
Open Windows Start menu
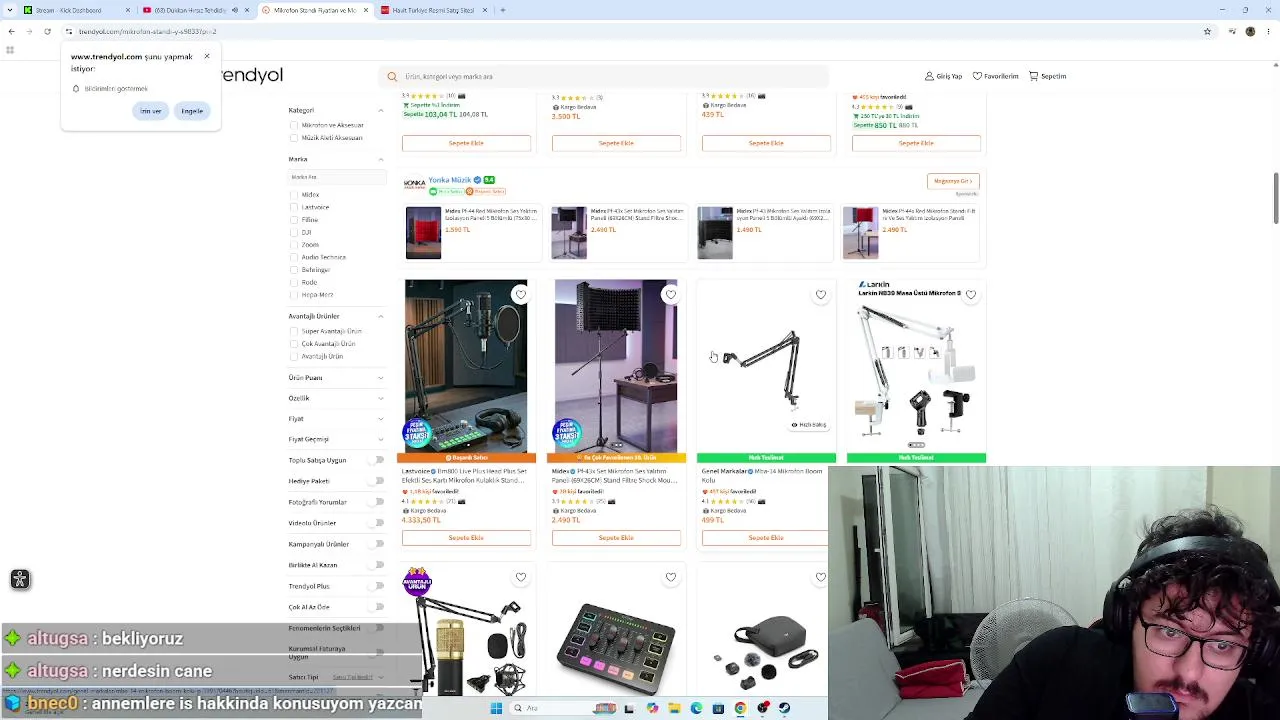(x=496, y=708)
